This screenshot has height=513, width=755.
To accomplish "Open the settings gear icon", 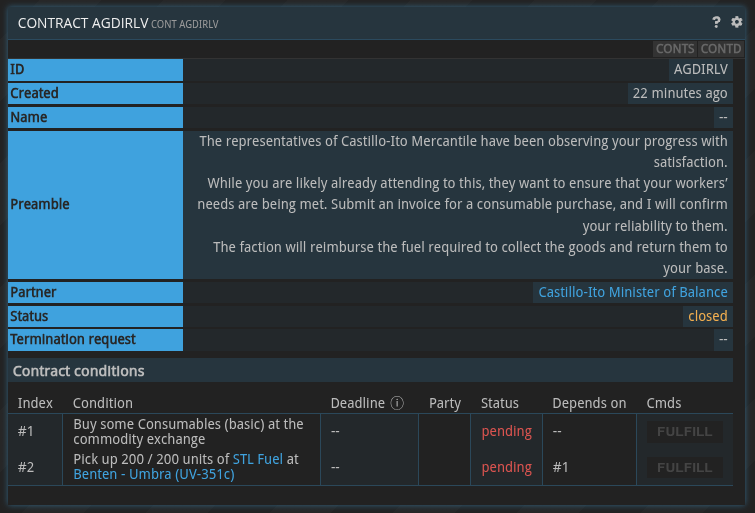I will coord(737,22).
